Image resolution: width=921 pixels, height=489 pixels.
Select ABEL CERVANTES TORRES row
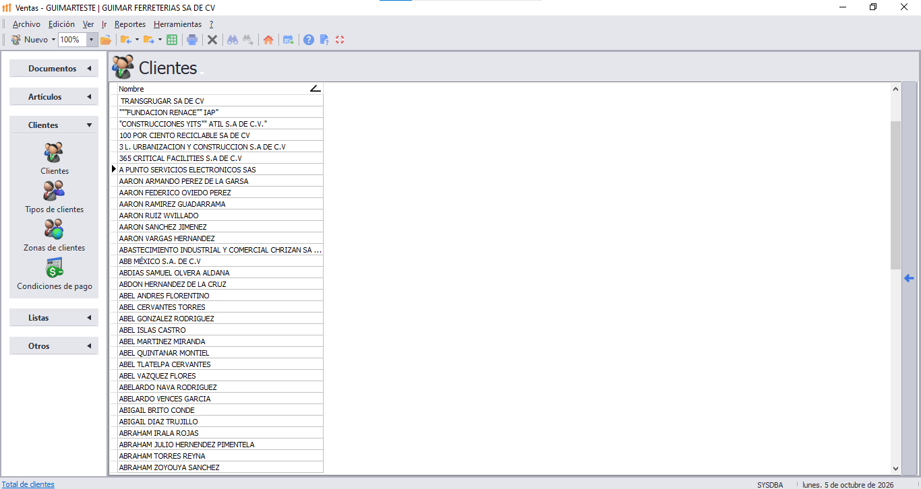220,307
